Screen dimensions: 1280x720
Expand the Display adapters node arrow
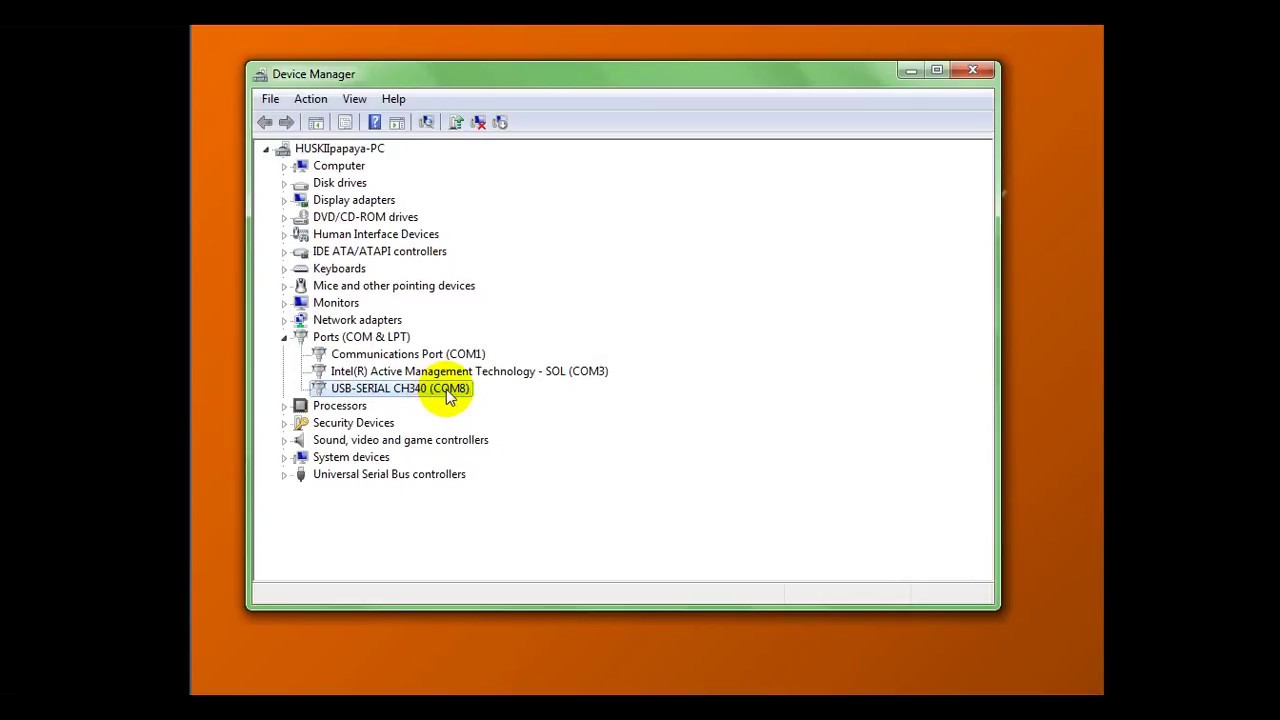284,200
